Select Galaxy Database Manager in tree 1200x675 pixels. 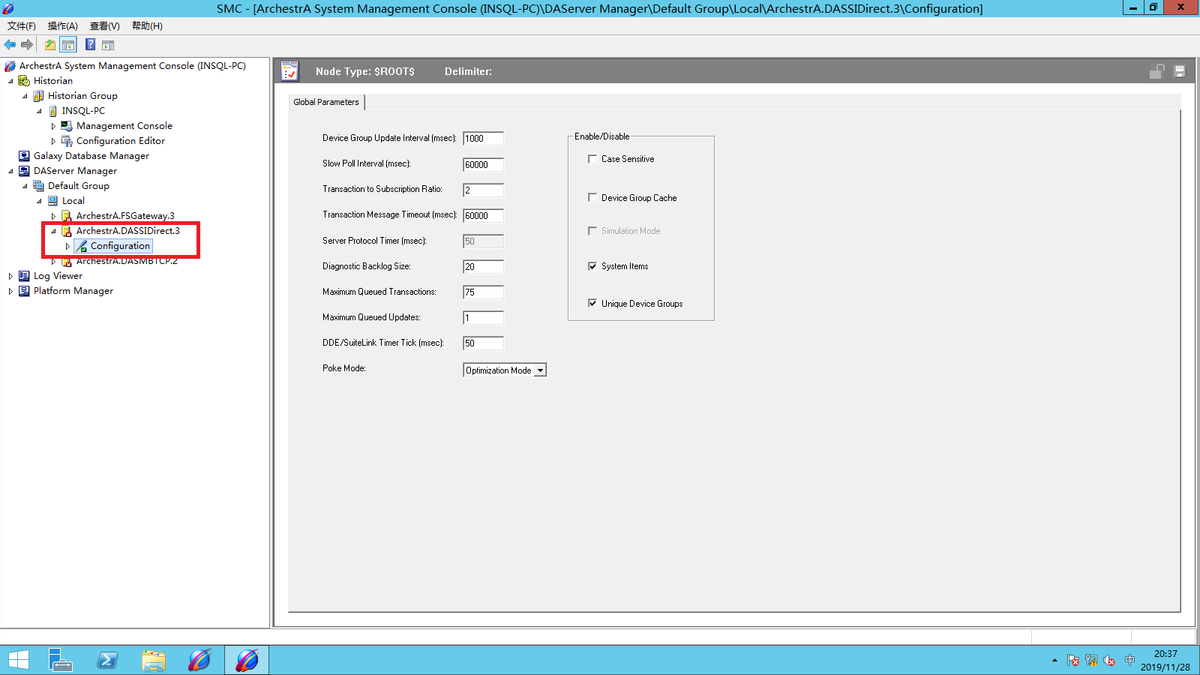(x=91, y=156)
